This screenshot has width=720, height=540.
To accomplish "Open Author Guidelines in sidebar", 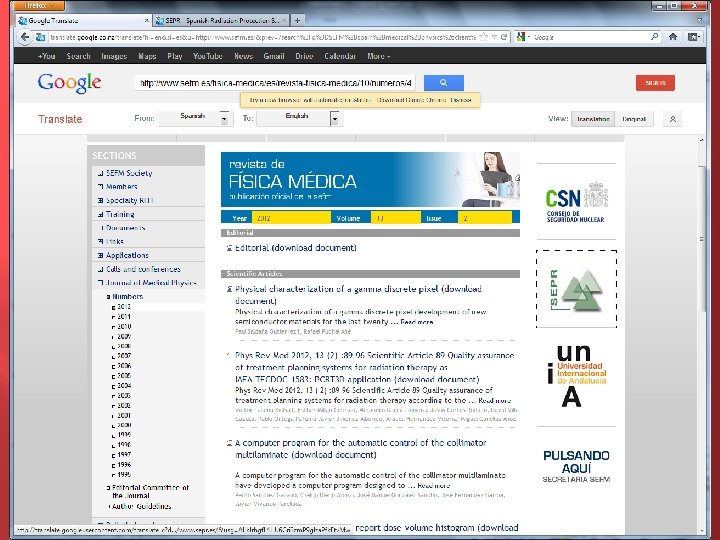I will coord(141,506).
